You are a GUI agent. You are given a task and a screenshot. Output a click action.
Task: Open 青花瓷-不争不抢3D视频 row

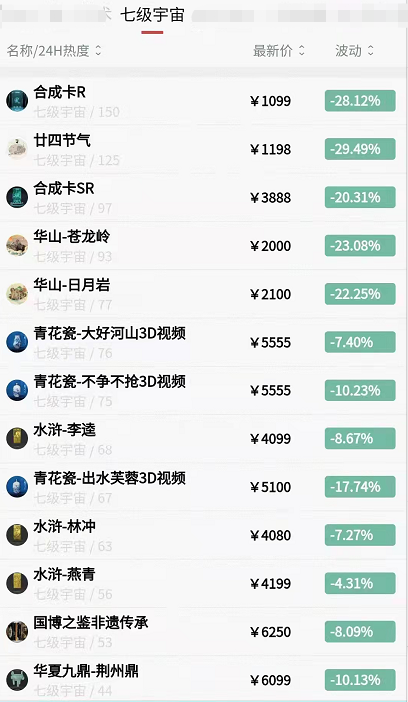pos(204,390)
